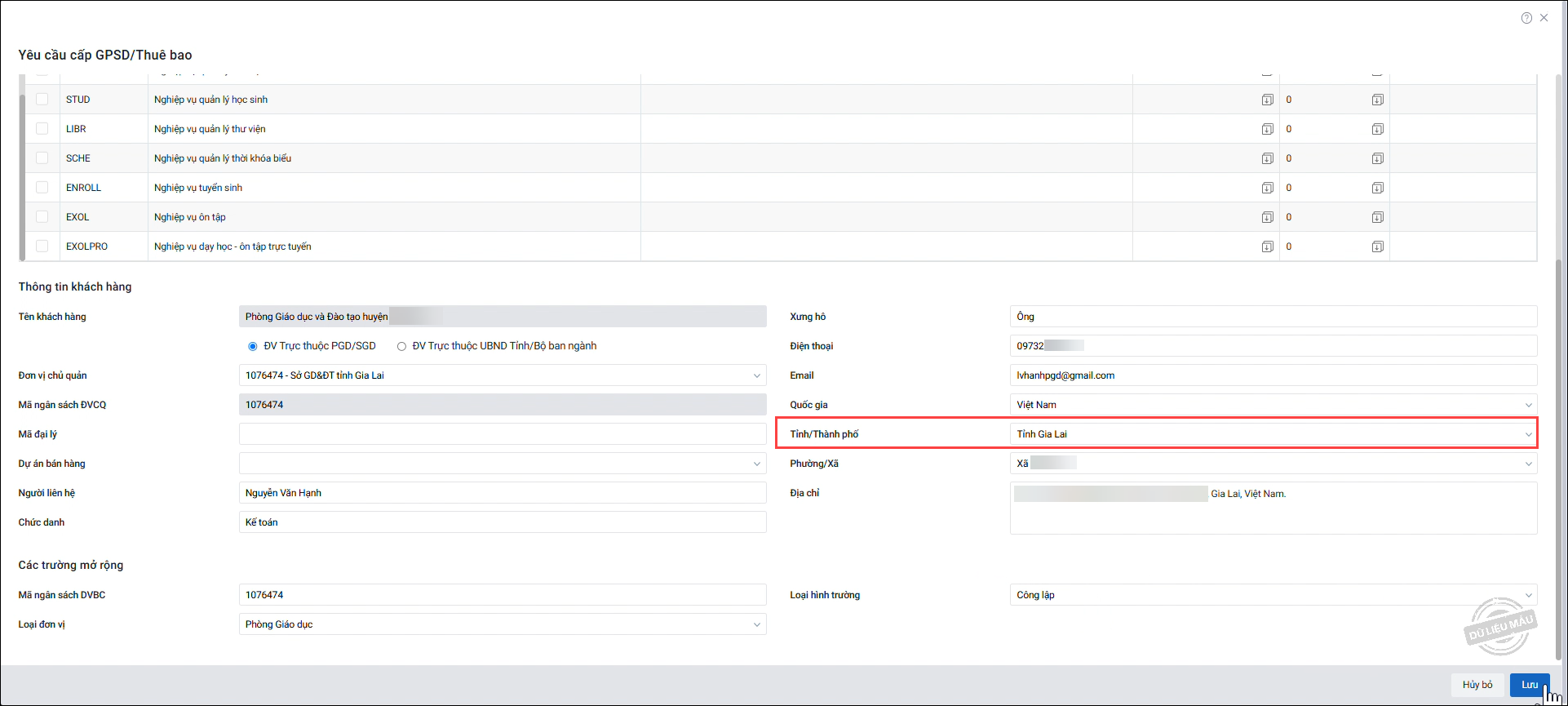
Task: Click the copy-down icon left of SCHE's 0 value
Action: [x=1267, y=158]
